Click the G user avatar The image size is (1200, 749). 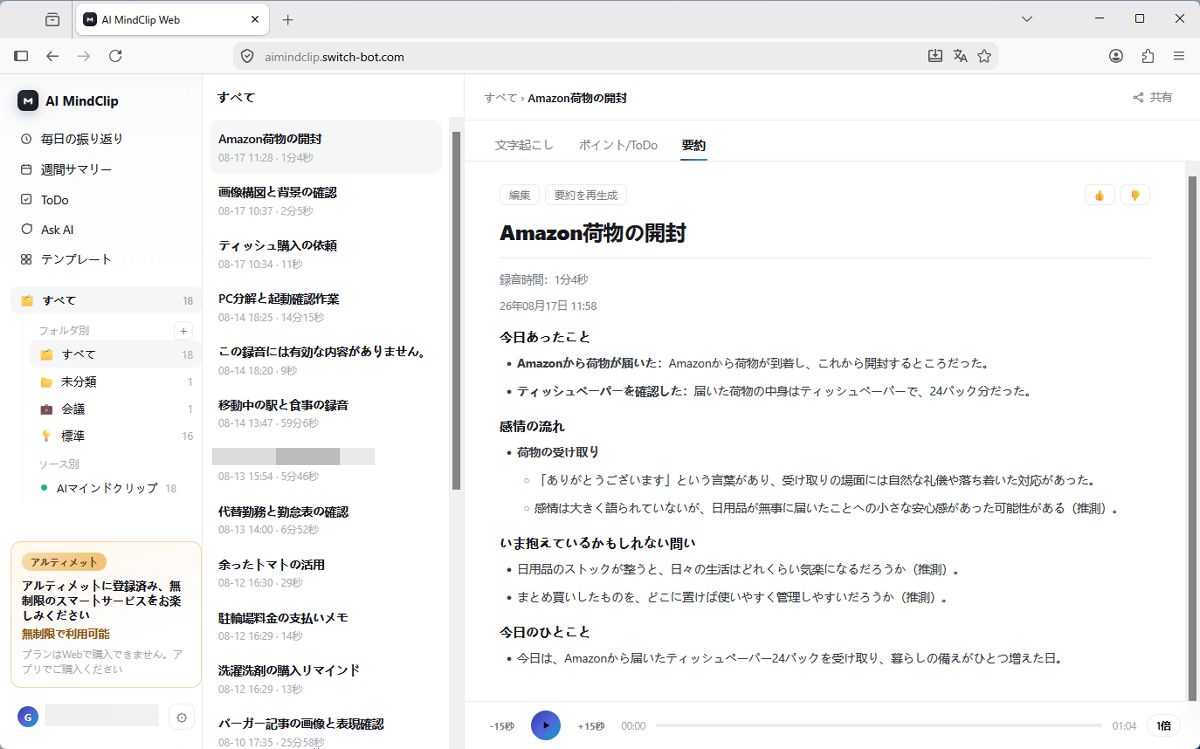(x=28, y=716)
